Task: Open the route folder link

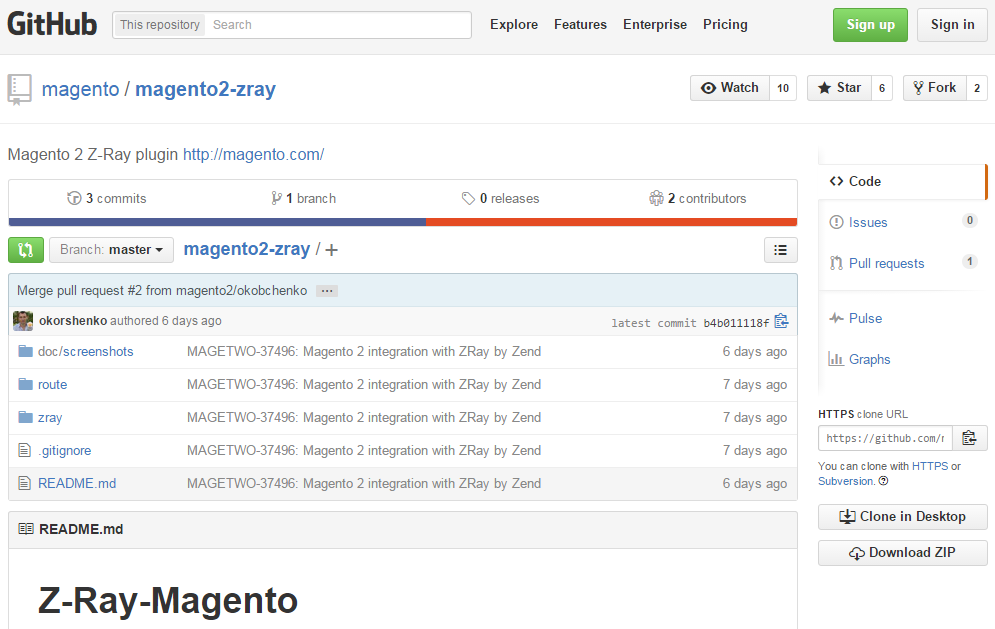Action: pyautogui.click(x=53, y=385)
